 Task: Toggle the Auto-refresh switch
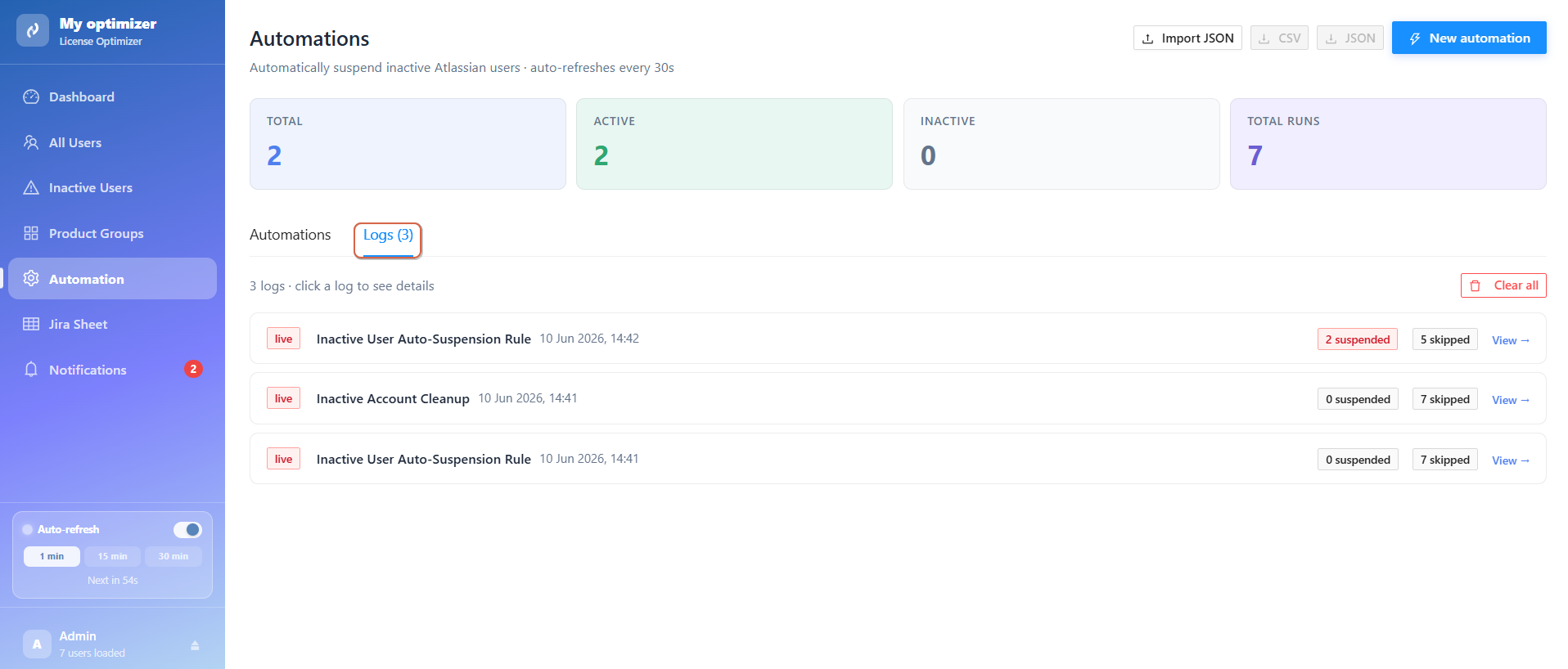[187, 530]
